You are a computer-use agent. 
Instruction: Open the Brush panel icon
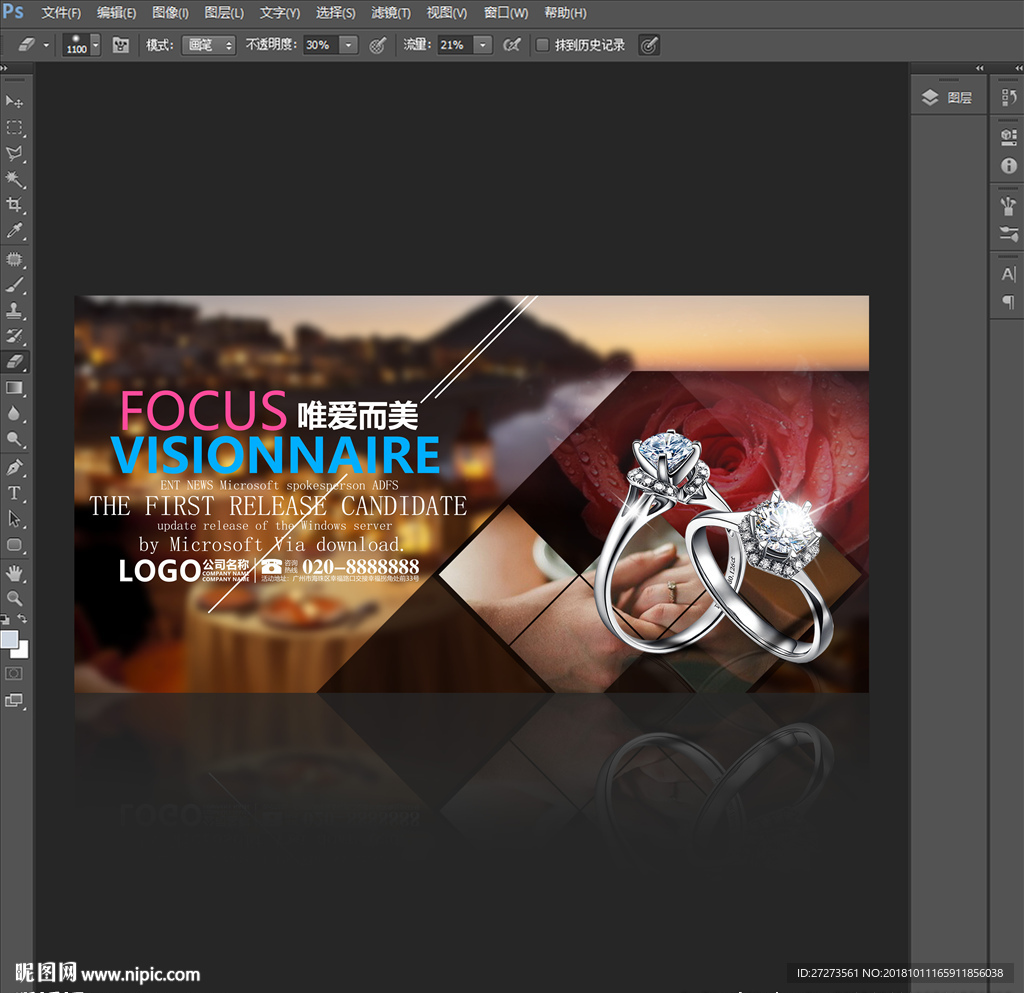pyautogui.click(x=1008, y=206)
